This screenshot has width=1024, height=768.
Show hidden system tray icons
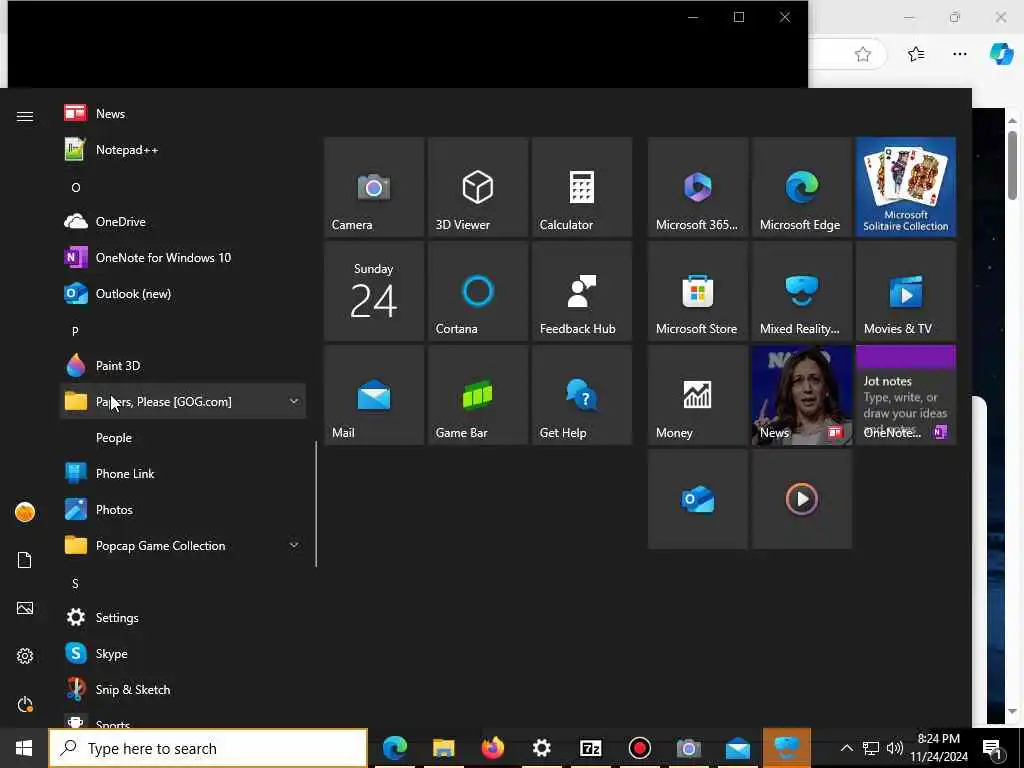pyautogui.click(x=846, y=748)
